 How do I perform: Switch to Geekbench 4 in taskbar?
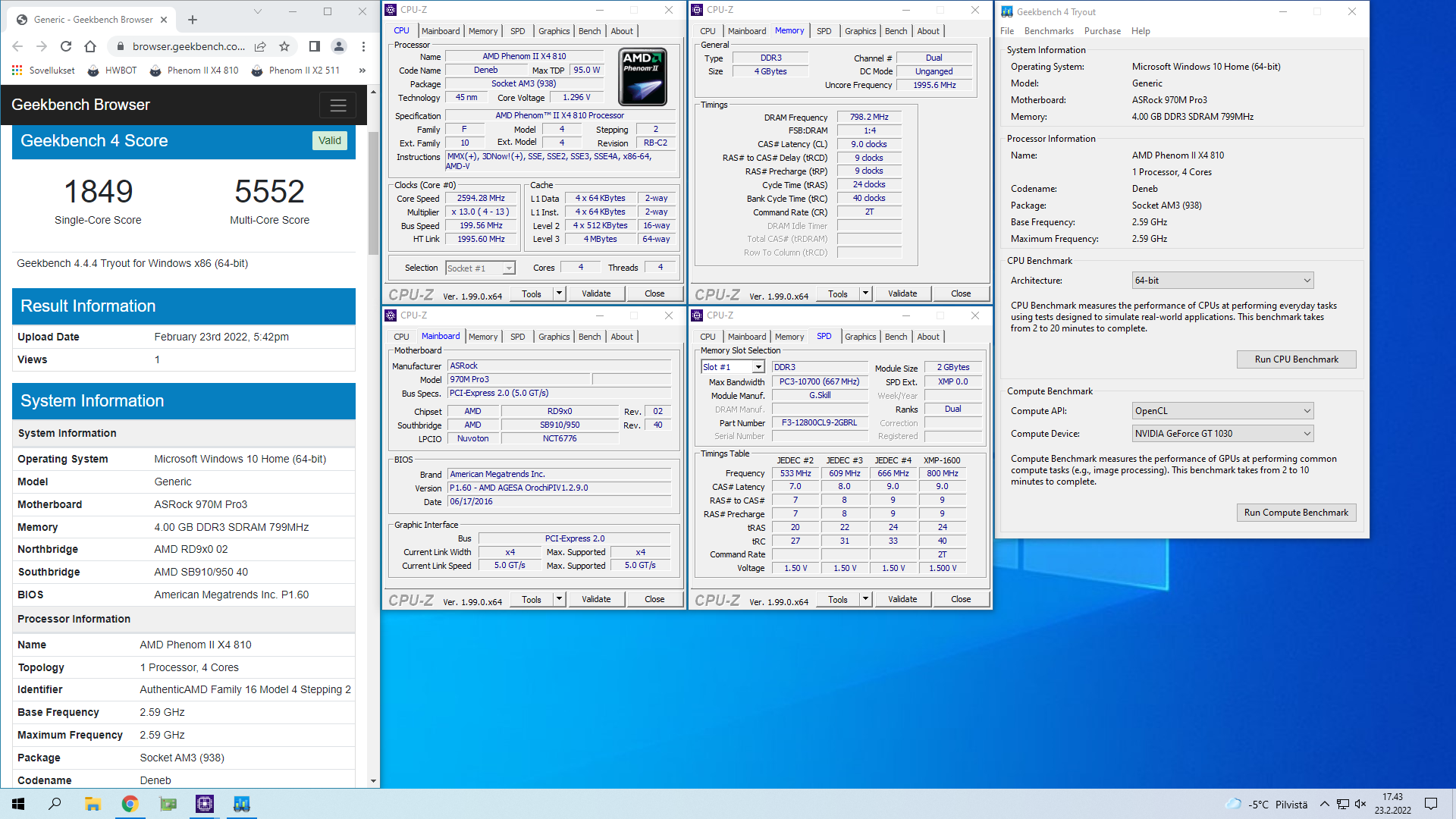[x=242, y=804]
